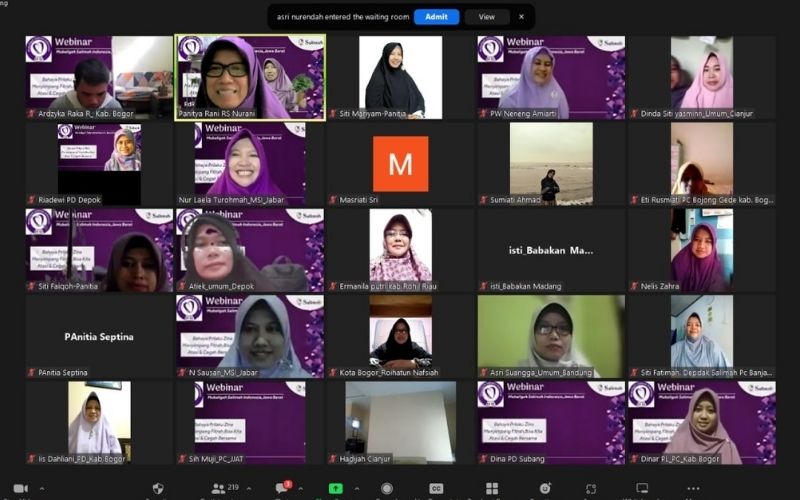Open the Whiteboards icon in toolbar
This screenshot has height=500, width=800.
(641, 489)
